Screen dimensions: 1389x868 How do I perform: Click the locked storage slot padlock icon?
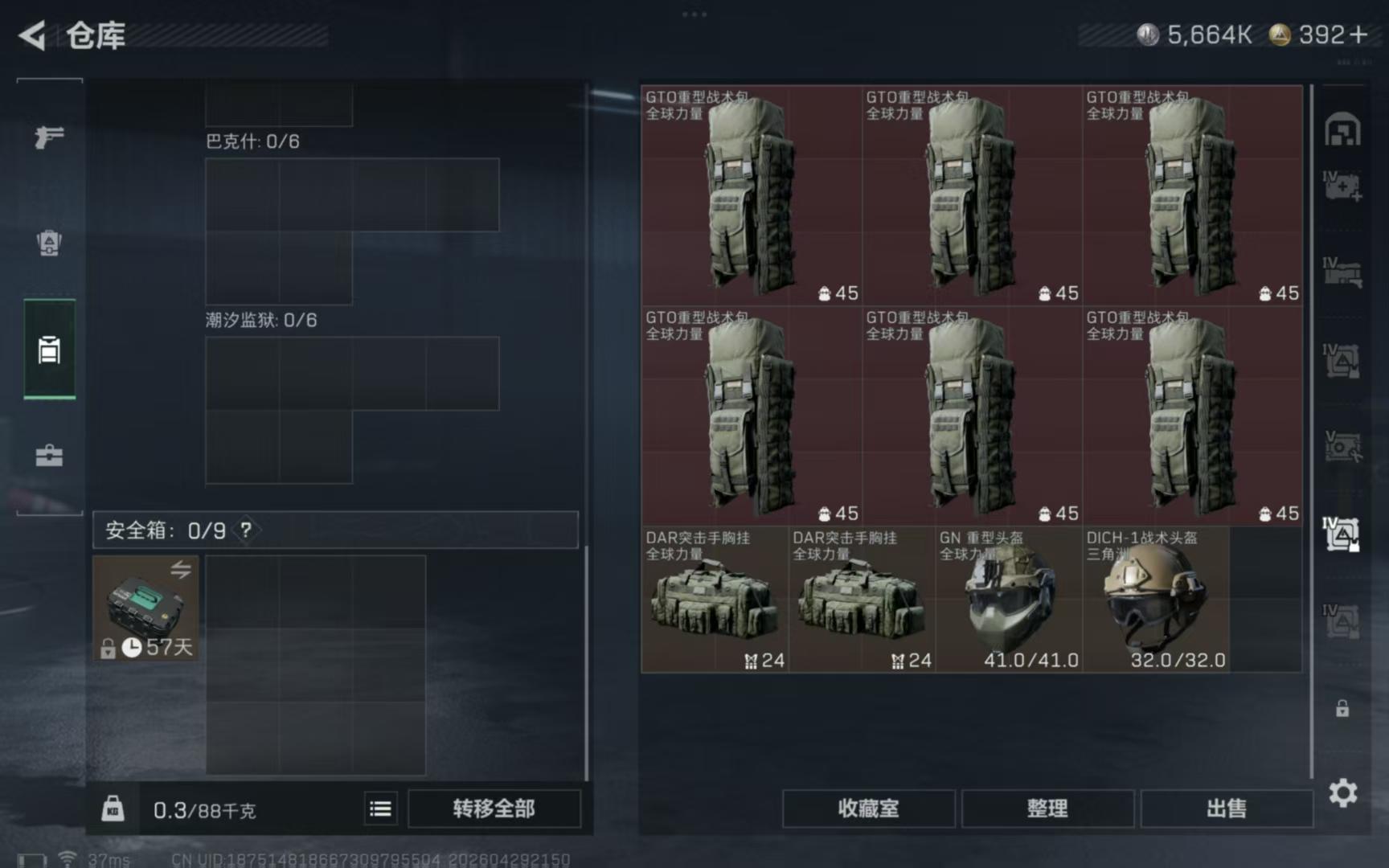[1342, 708]
